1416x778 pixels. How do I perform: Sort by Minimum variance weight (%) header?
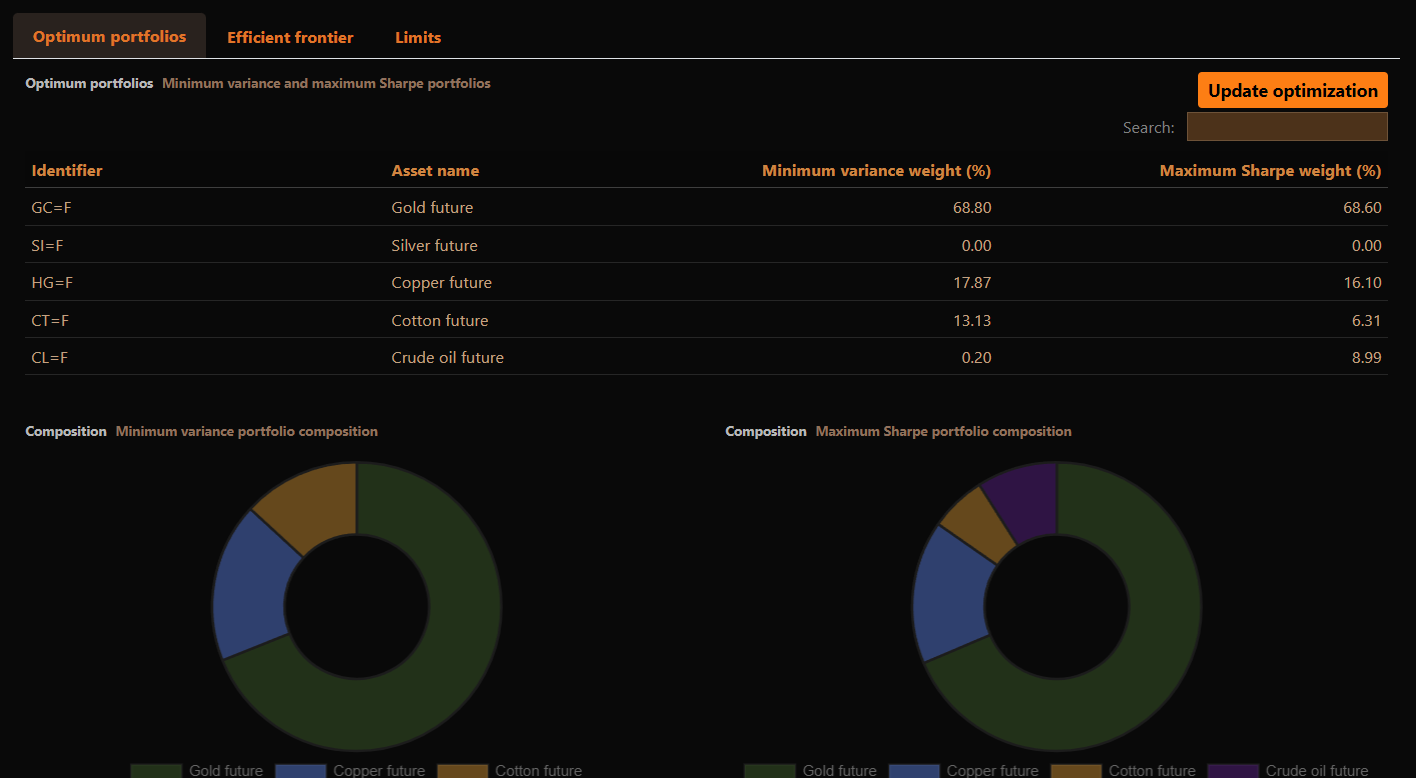tap(876, 171)
